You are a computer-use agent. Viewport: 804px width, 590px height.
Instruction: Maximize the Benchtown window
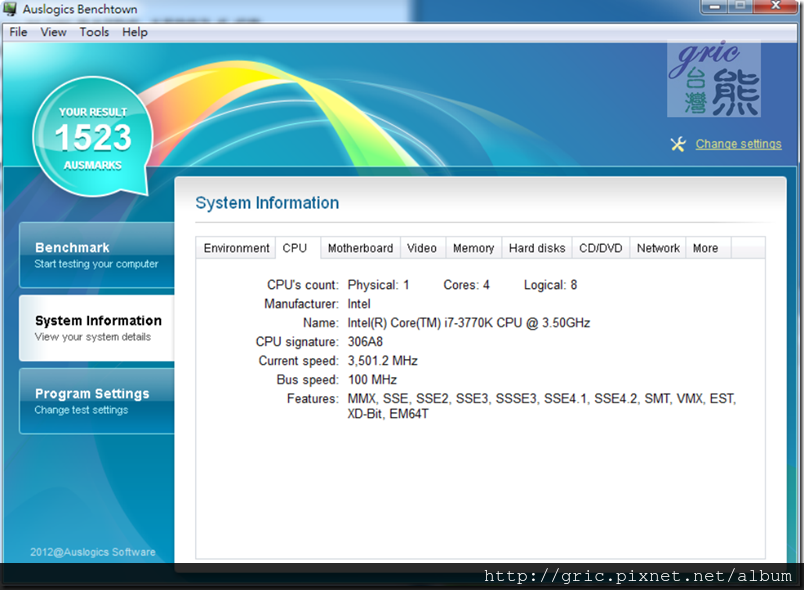click(740, 7)
